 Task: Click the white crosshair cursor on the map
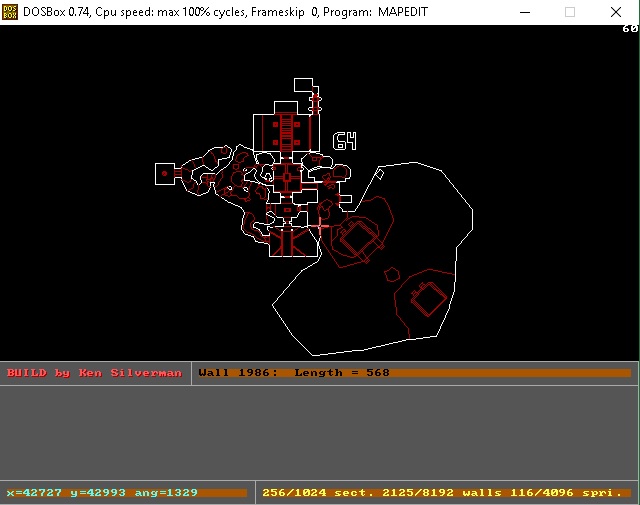[322, 227]
